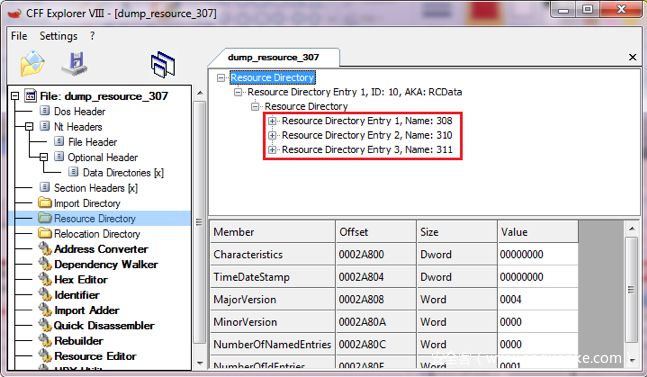
Task: Save file with the floppy disk icon
Action: click(x=75, y=64)
